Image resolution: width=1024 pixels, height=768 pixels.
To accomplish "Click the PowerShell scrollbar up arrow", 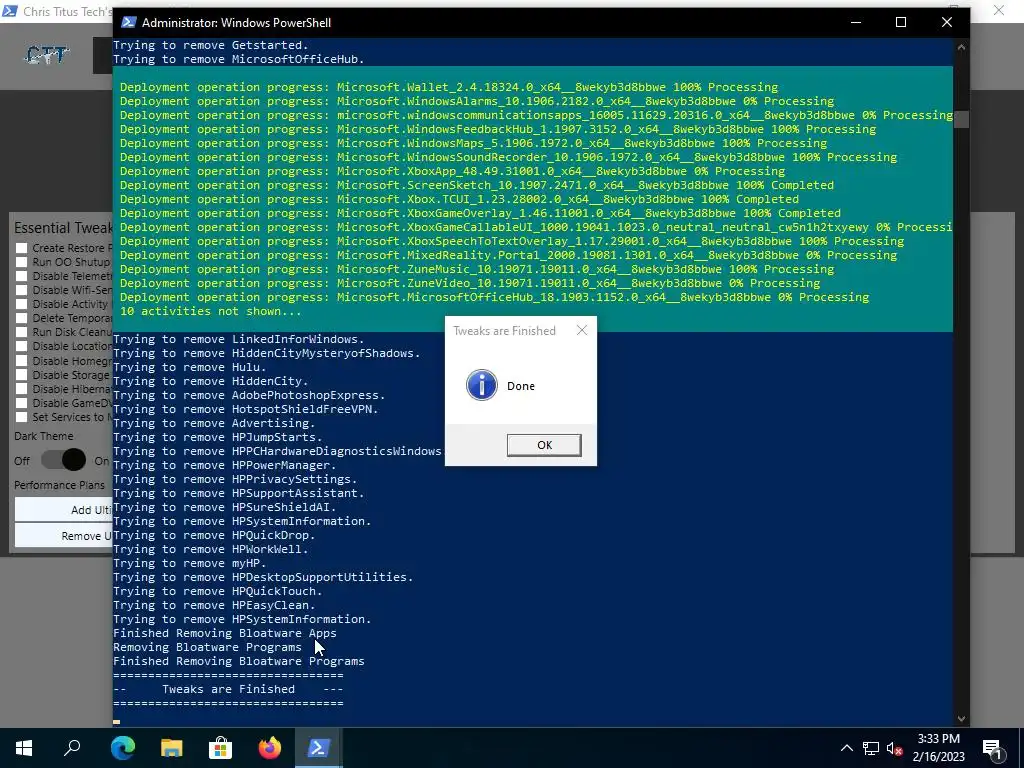I will coord(961,47).
